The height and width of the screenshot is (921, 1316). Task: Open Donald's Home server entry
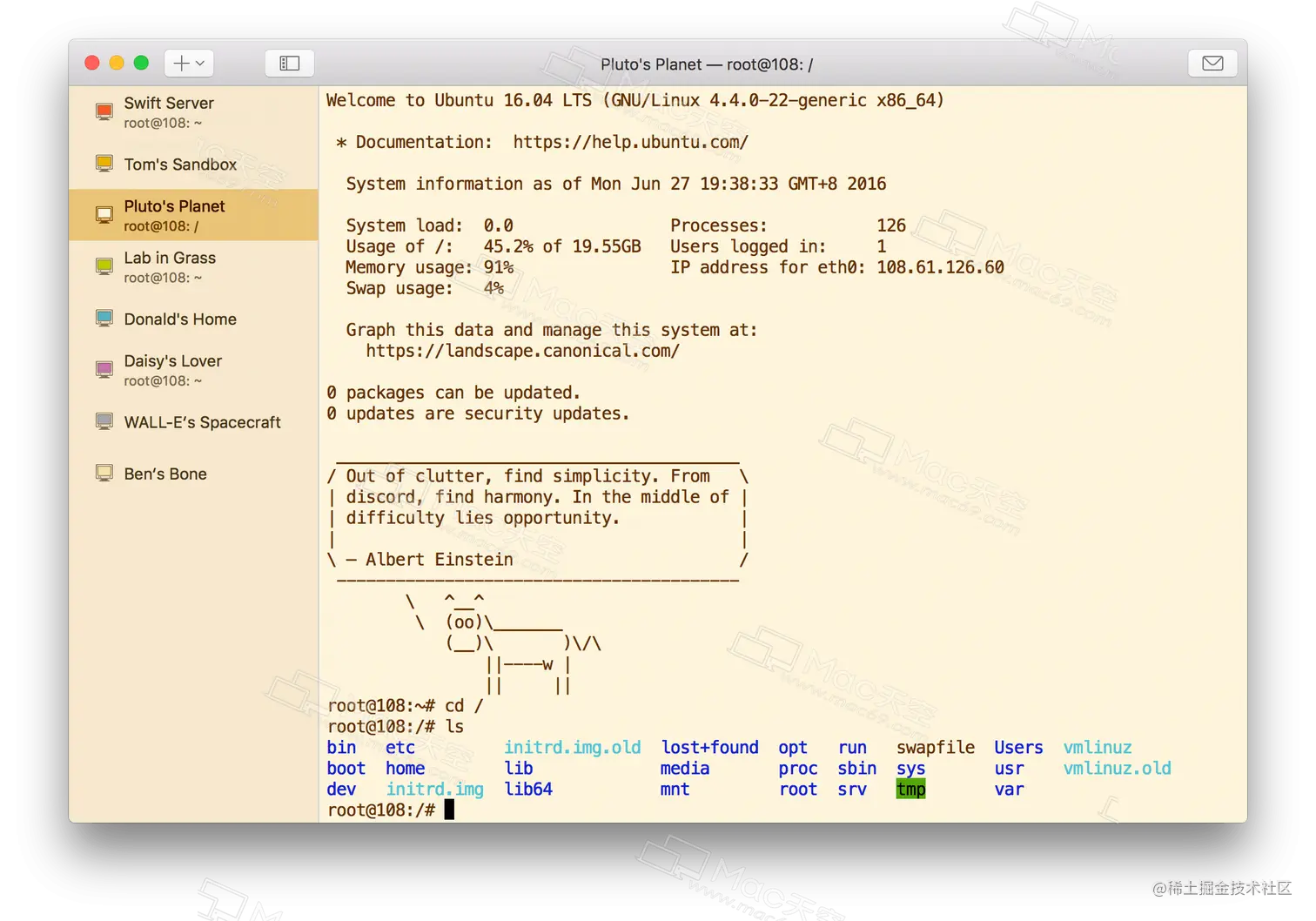tap(193, 319)
